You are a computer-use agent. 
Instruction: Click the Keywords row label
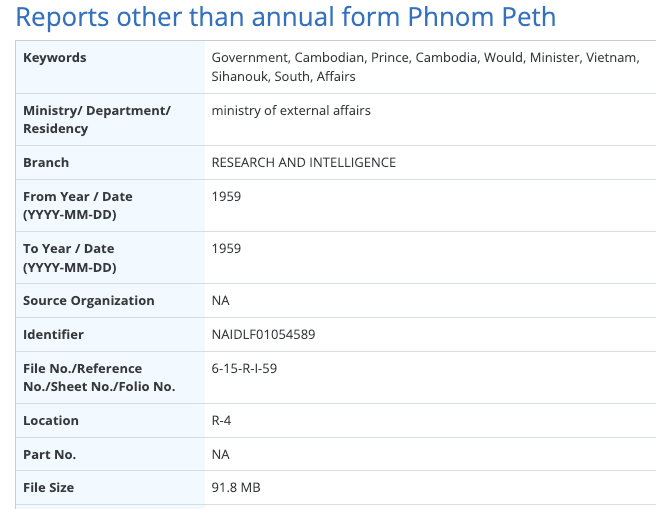point(55,58)
